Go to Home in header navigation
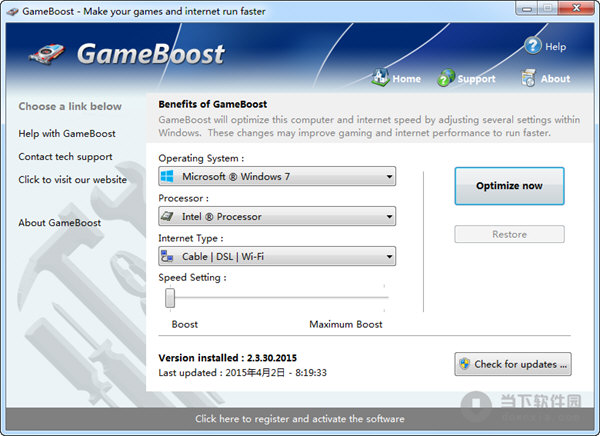The height and width of the screenshot is (436, 600). (x=406, y=79)
